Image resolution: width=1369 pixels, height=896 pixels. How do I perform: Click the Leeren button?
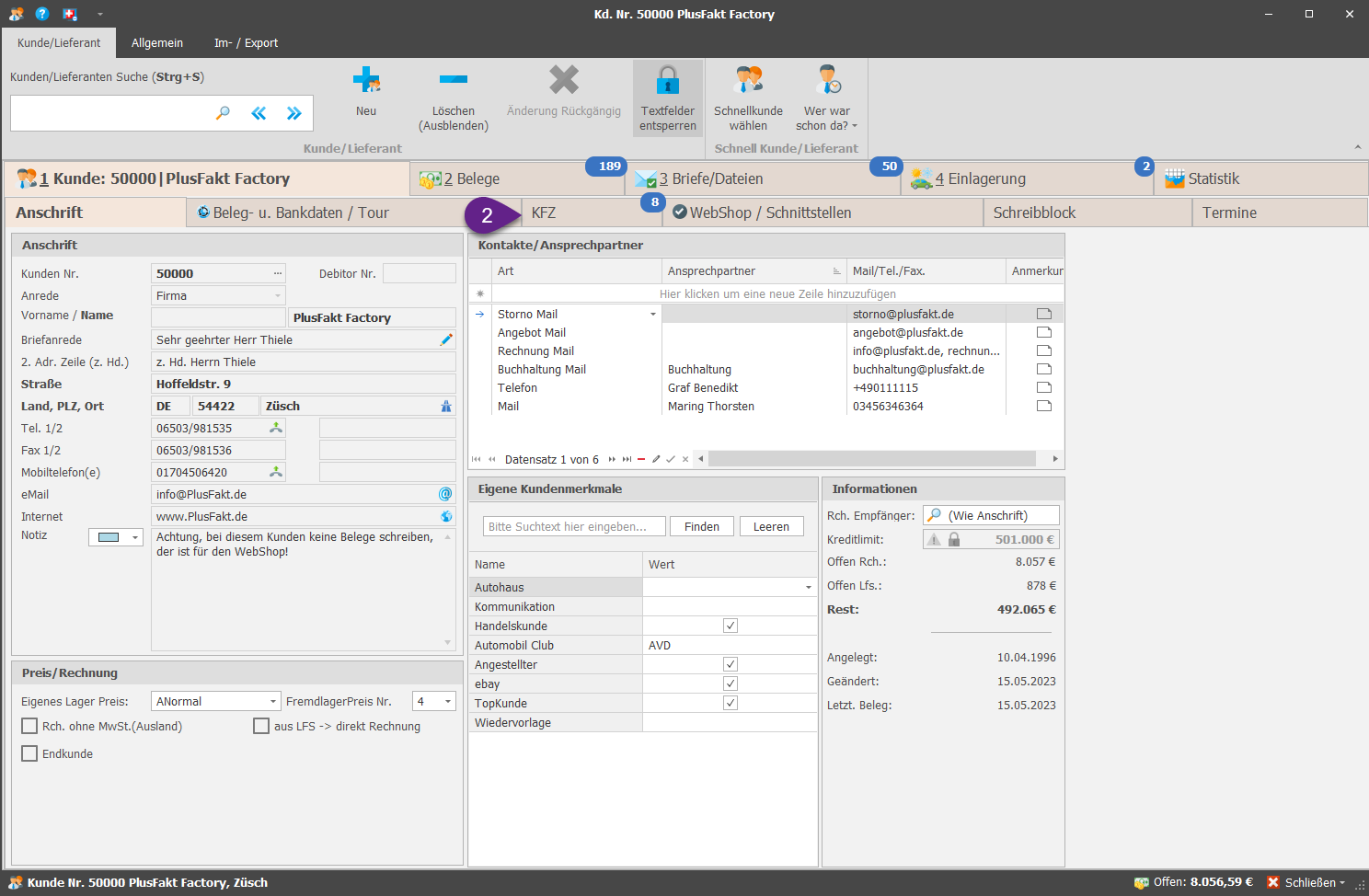pos(771,526)
